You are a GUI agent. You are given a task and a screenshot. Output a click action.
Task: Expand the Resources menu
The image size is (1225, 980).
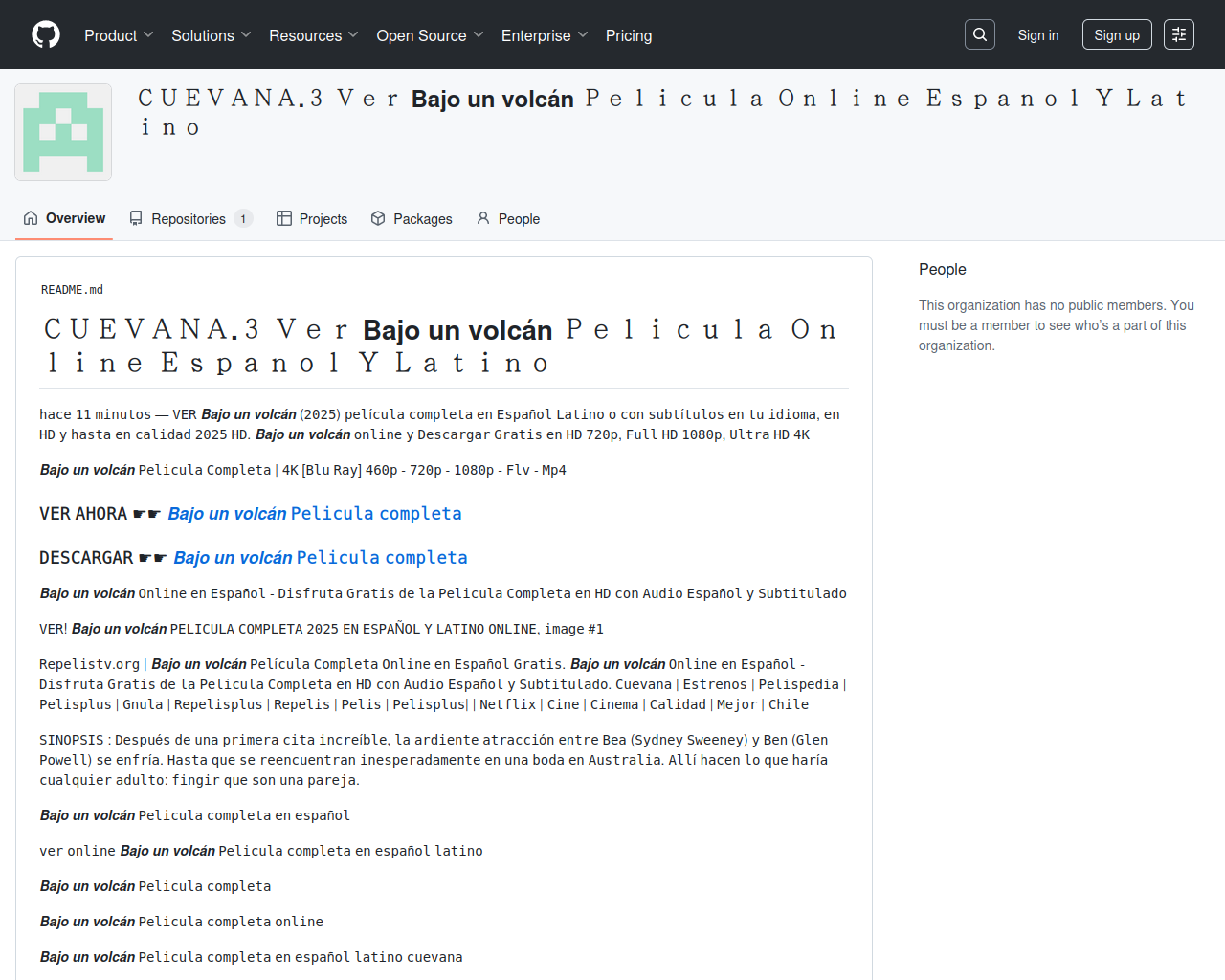(x=314, y=35)
